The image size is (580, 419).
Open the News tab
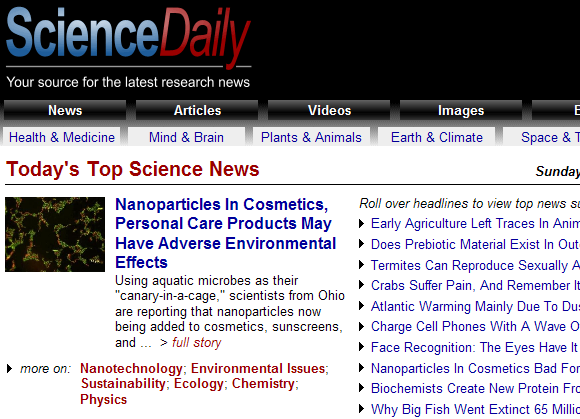pos(65,110)
